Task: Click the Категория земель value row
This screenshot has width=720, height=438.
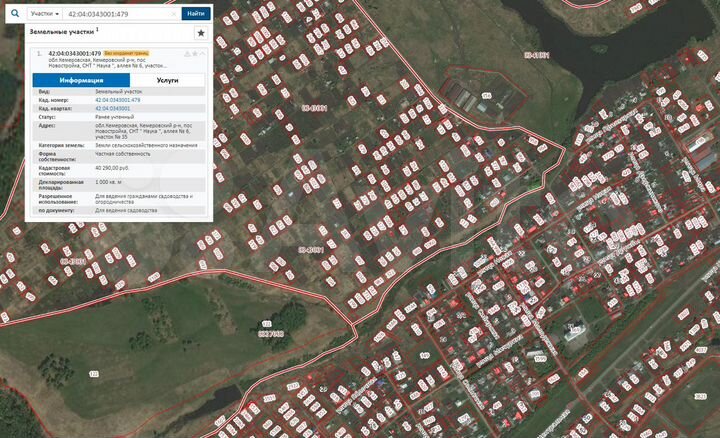Action: click(146, 145)
